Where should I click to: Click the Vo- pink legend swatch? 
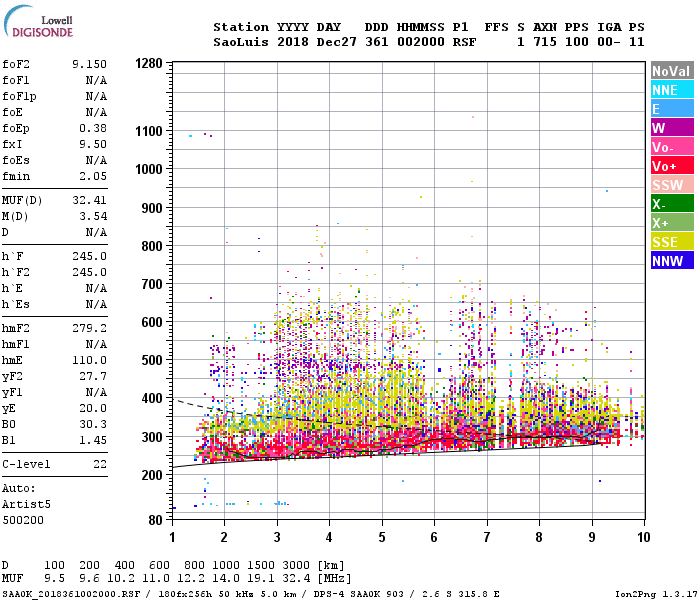(x=672, y=147)
